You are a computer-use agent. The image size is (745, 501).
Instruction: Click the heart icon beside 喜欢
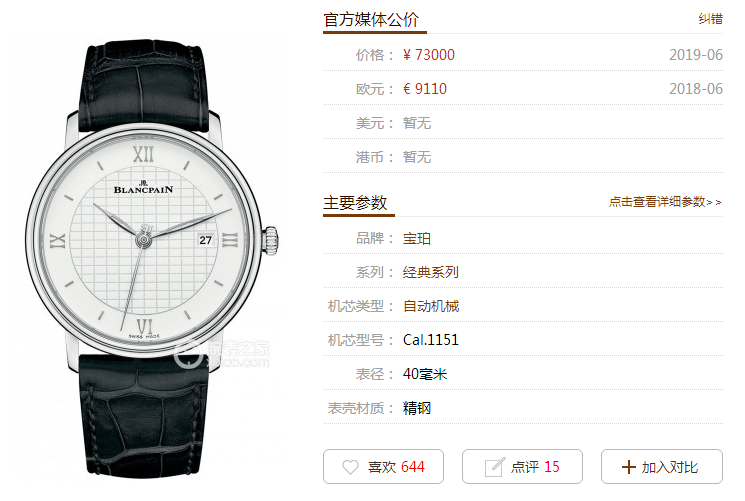coord(350,467)
